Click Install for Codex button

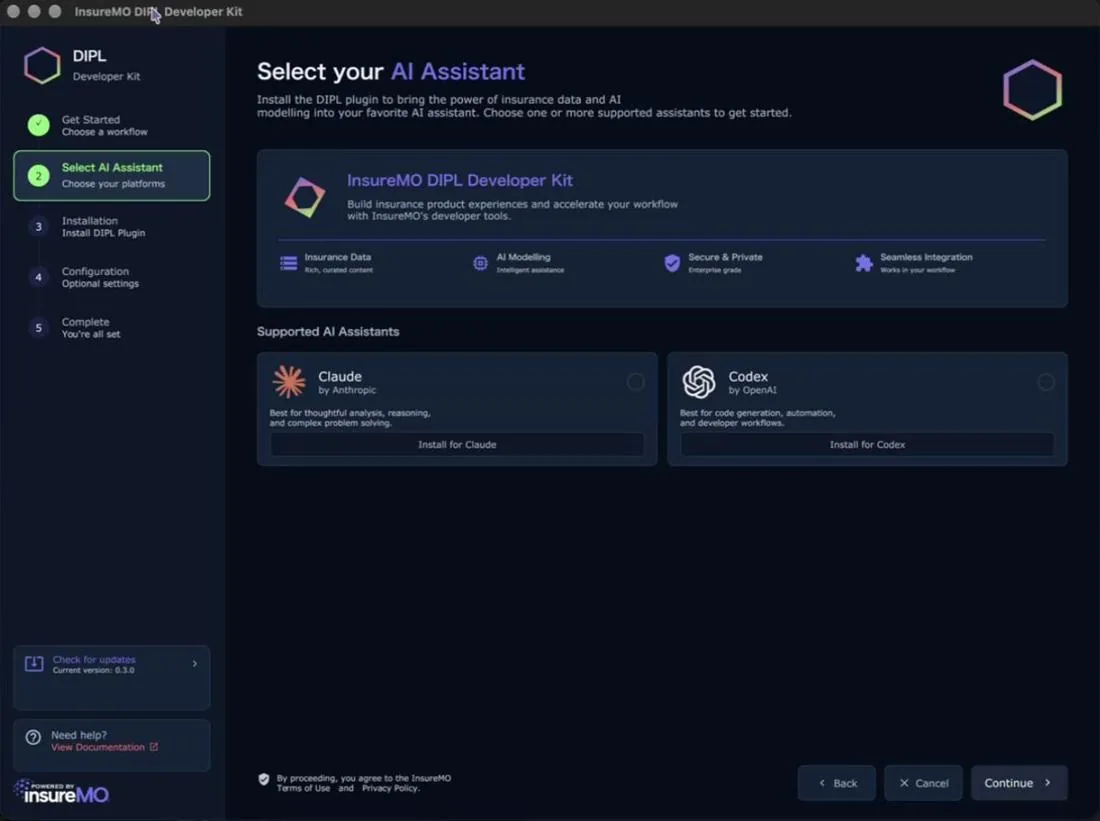867,444
